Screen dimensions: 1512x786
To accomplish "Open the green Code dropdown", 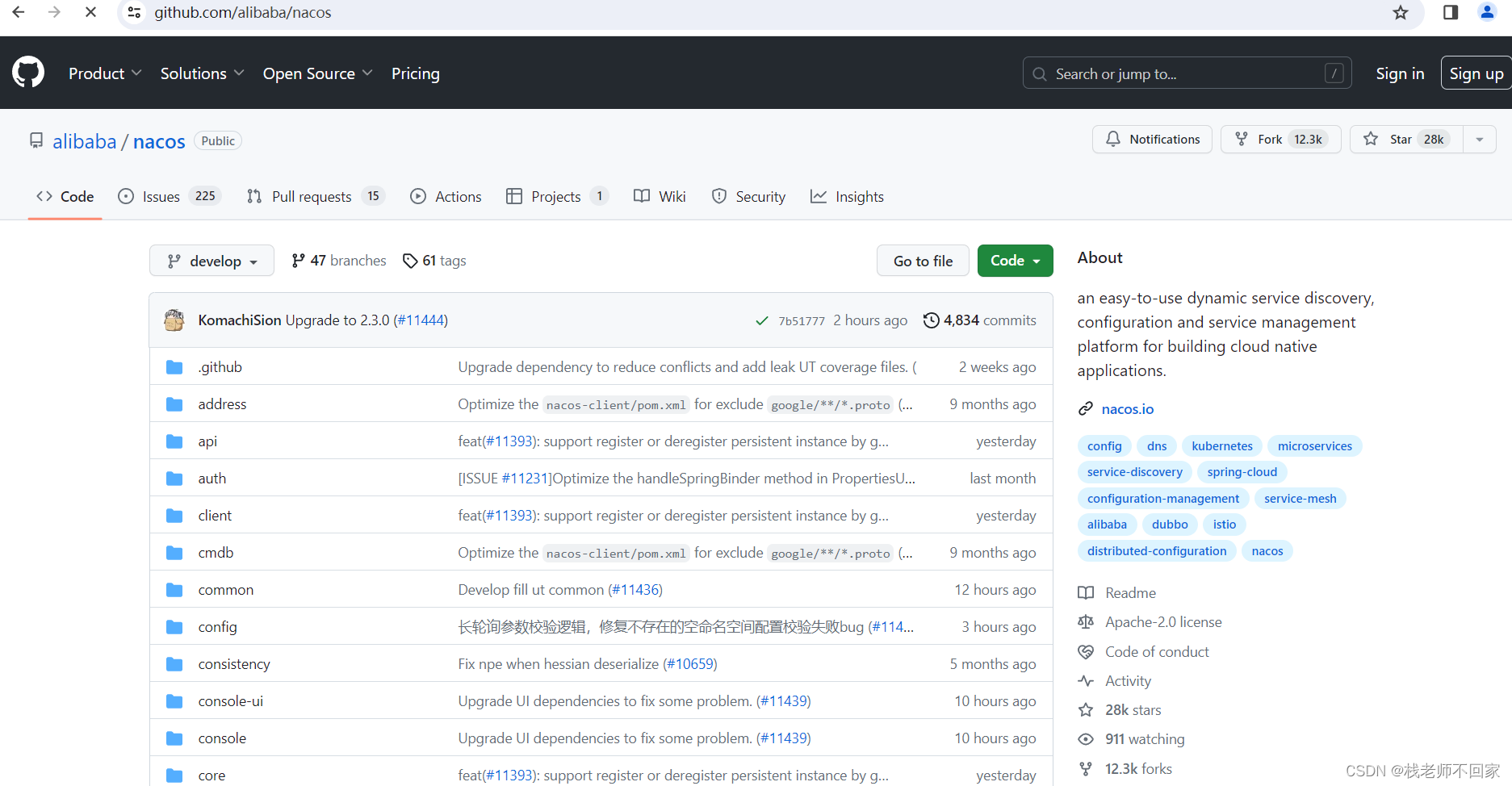I will pyautogui.click(x=1015, y=261).
